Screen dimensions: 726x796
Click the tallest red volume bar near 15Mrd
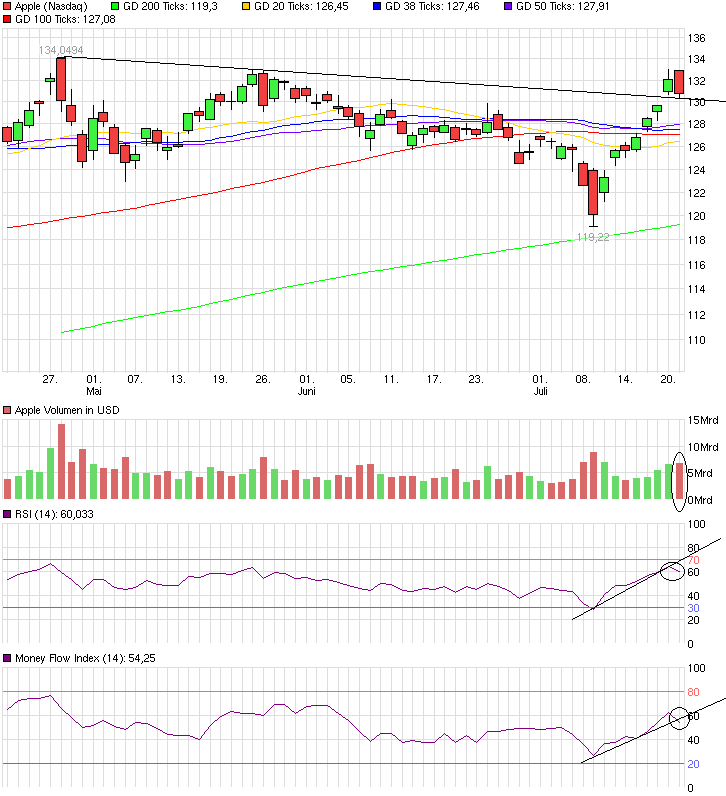tap(61, 461)
